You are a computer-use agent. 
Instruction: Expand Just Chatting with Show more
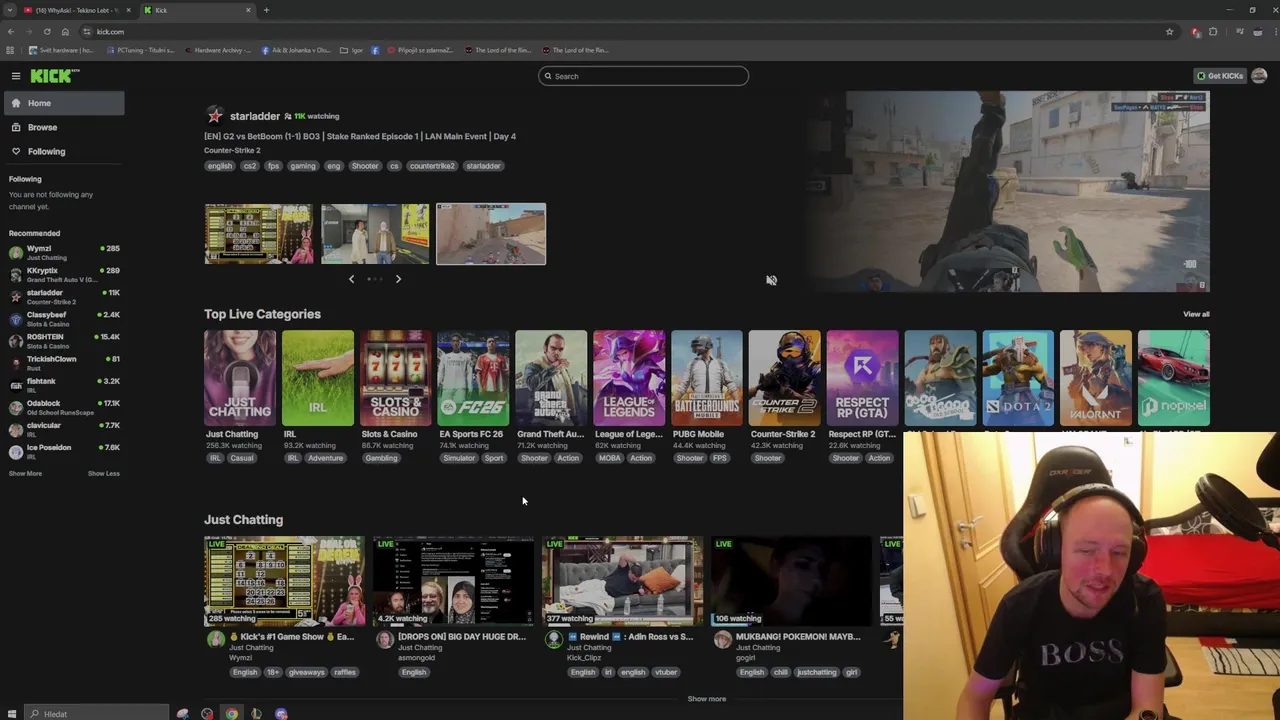tap(707, 699)
